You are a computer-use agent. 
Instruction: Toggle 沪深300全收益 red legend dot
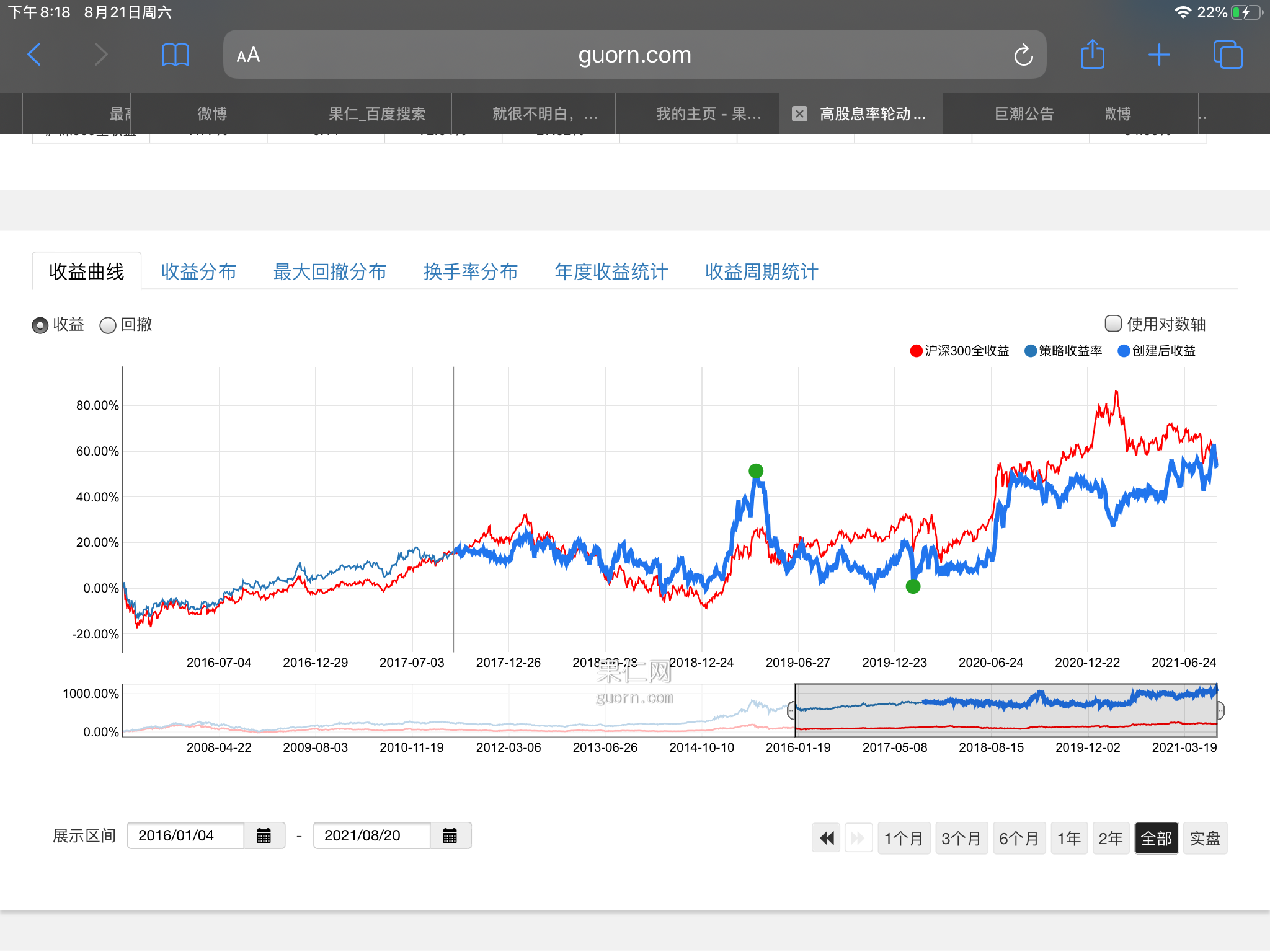point(916,351)
